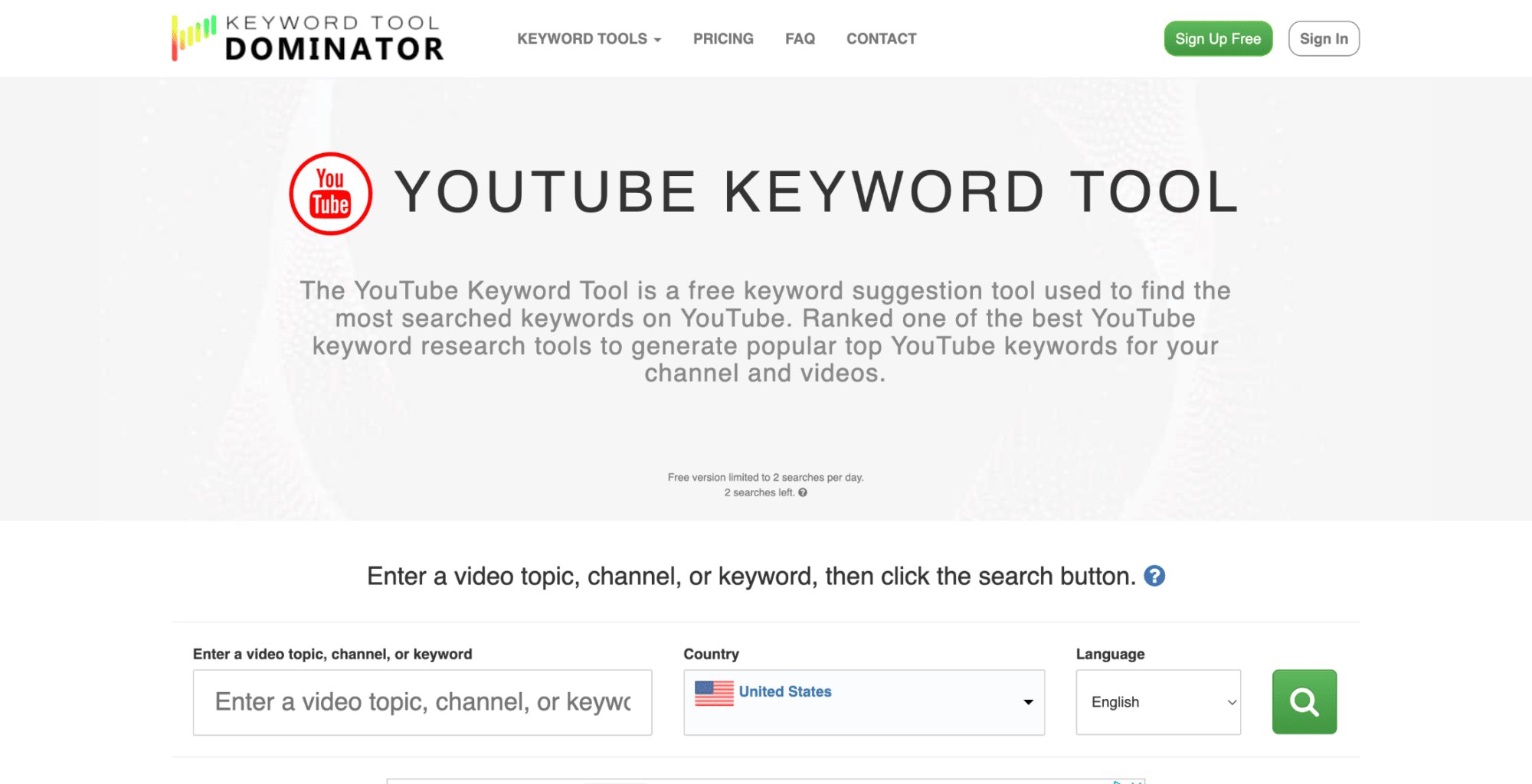This screenshot has height=784, width=1532.
Task: Open the Contact page
Action: pos(881,38)
